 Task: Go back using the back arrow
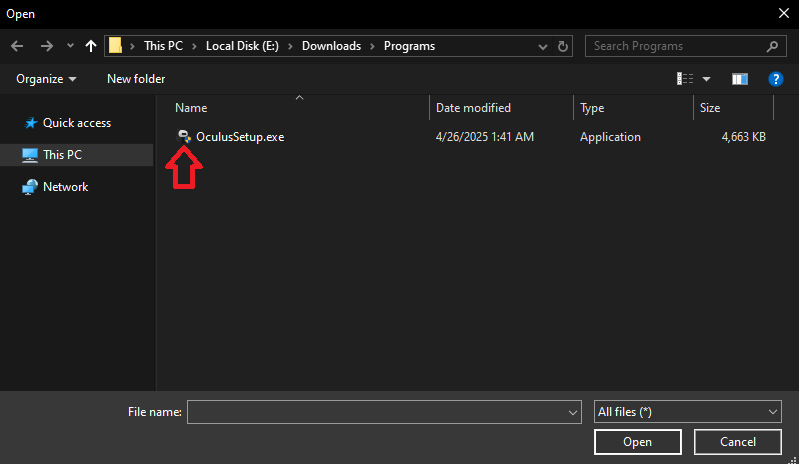[x=17, y=46]
